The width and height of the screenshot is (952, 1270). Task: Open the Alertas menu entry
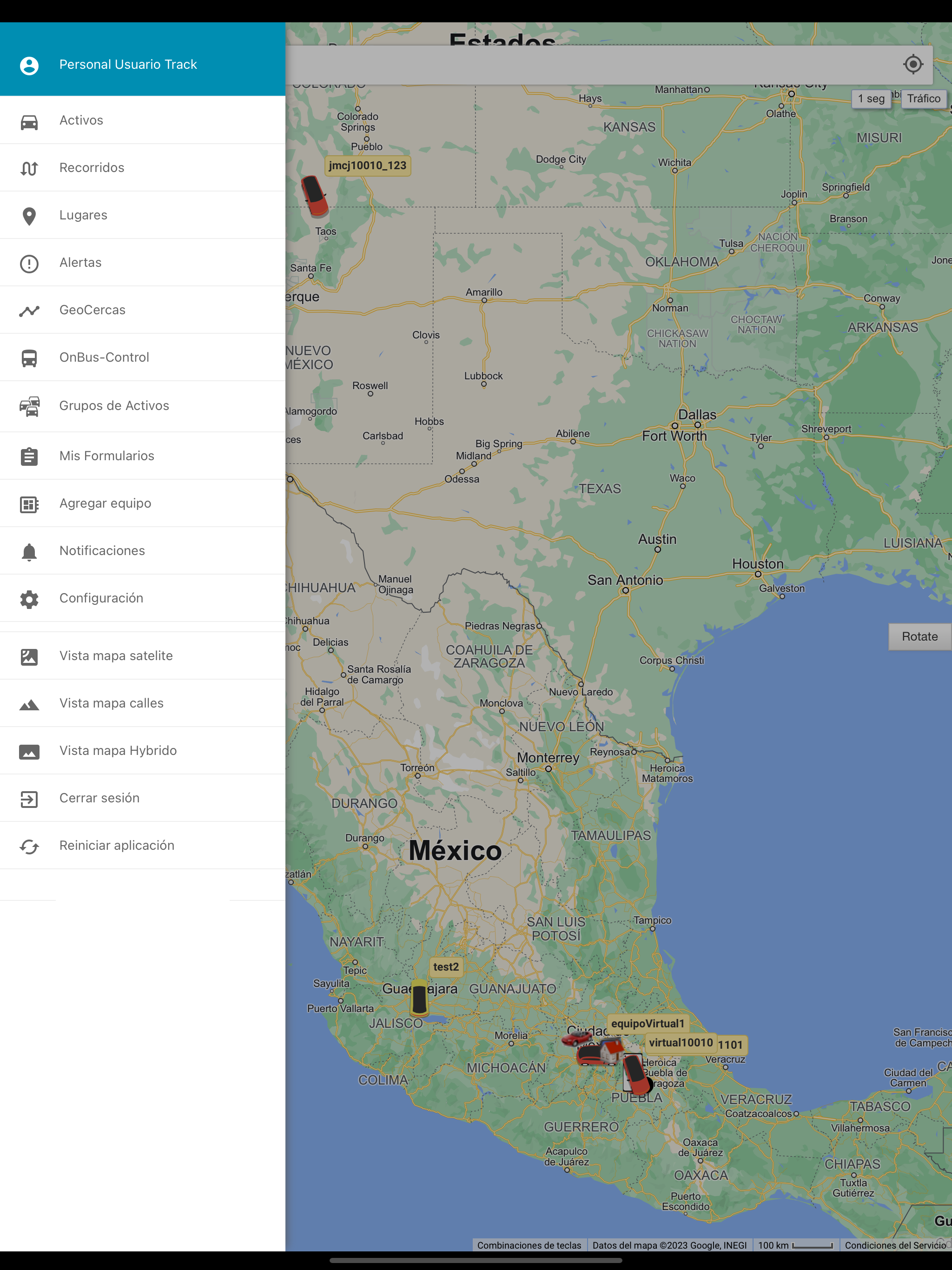point(142,262)
